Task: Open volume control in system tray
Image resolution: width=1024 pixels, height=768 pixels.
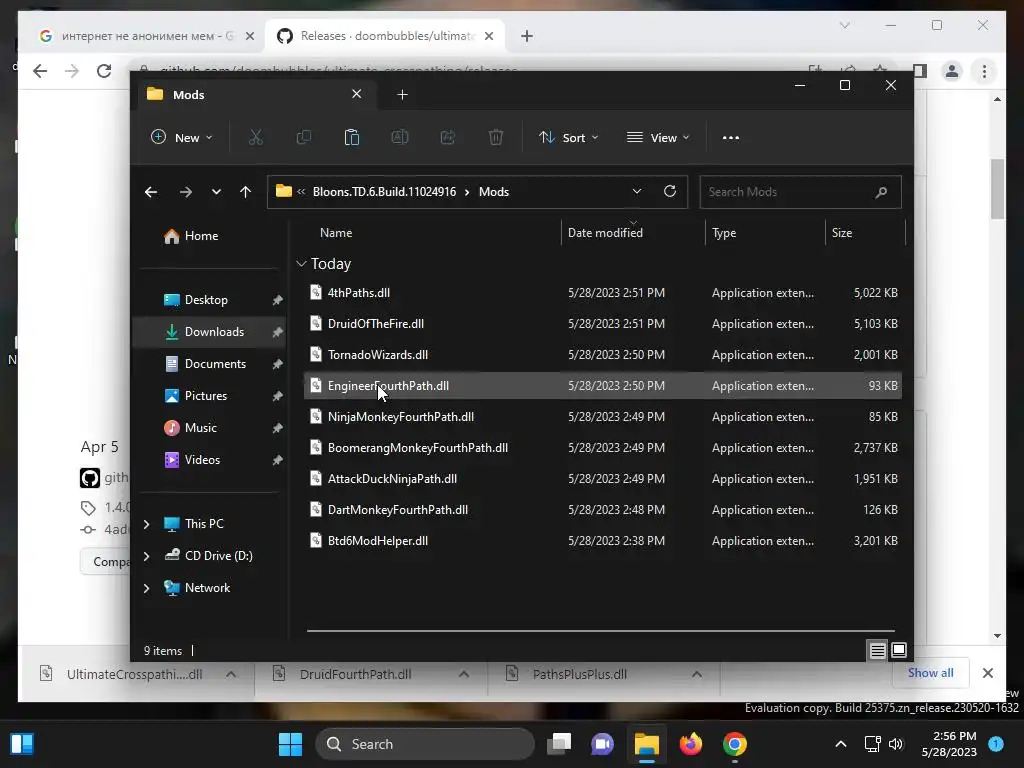Action: click(x=896, y=744)
